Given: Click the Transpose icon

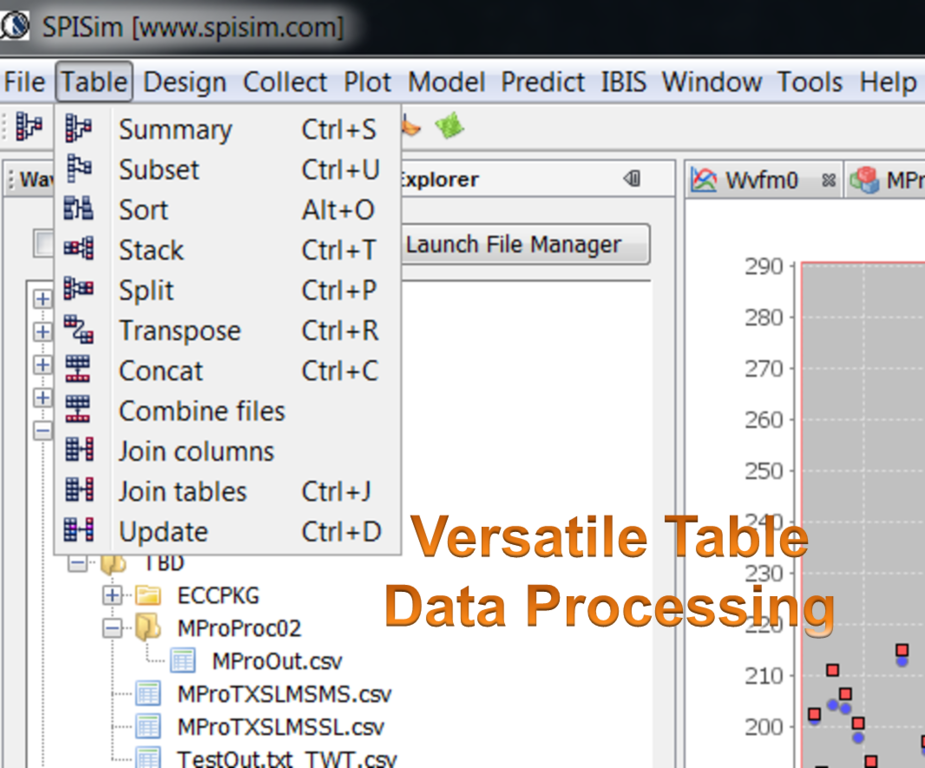Looking at the screenshot, I should (x=78, y=330).
